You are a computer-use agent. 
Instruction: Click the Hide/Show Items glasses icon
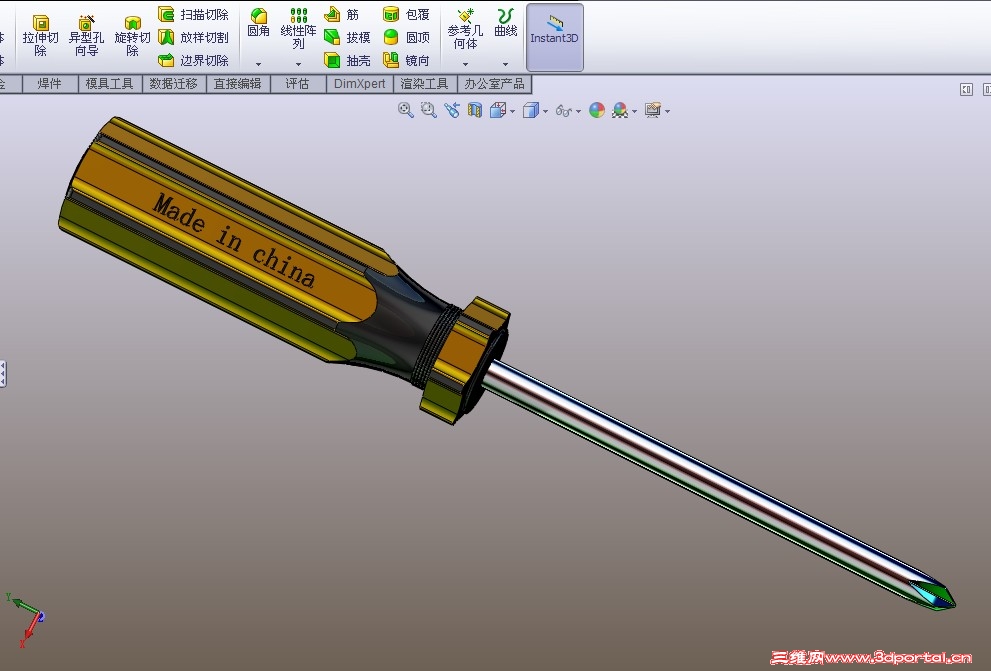pyautogui.click(x=564, y=111)
